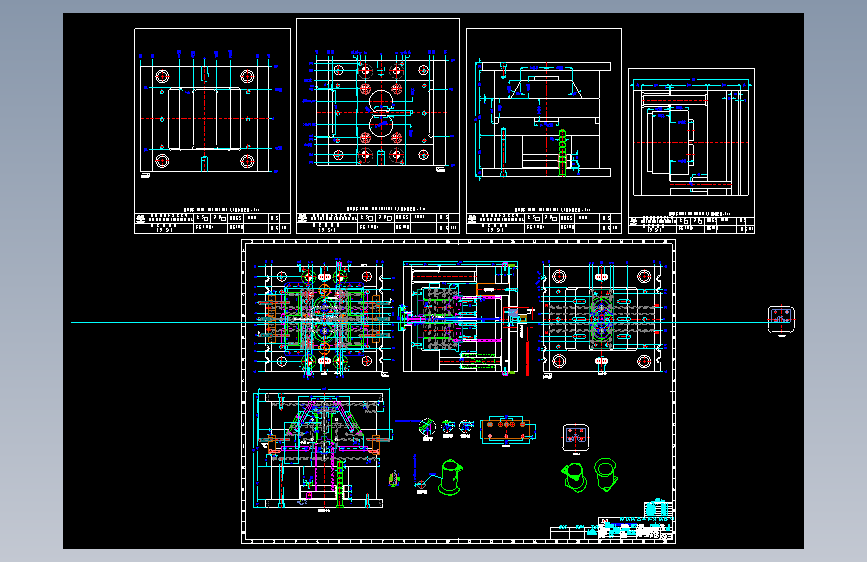The width and height of the screenshot is (867, 562).
Task: Select the smallest top-row drawing sheet at far right
Action: 691,151
